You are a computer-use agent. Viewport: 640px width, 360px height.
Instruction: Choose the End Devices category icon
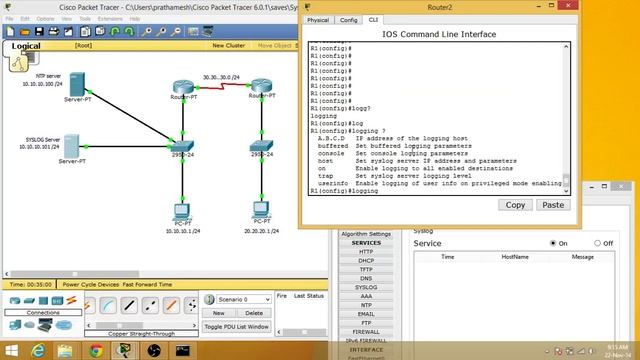15,325
